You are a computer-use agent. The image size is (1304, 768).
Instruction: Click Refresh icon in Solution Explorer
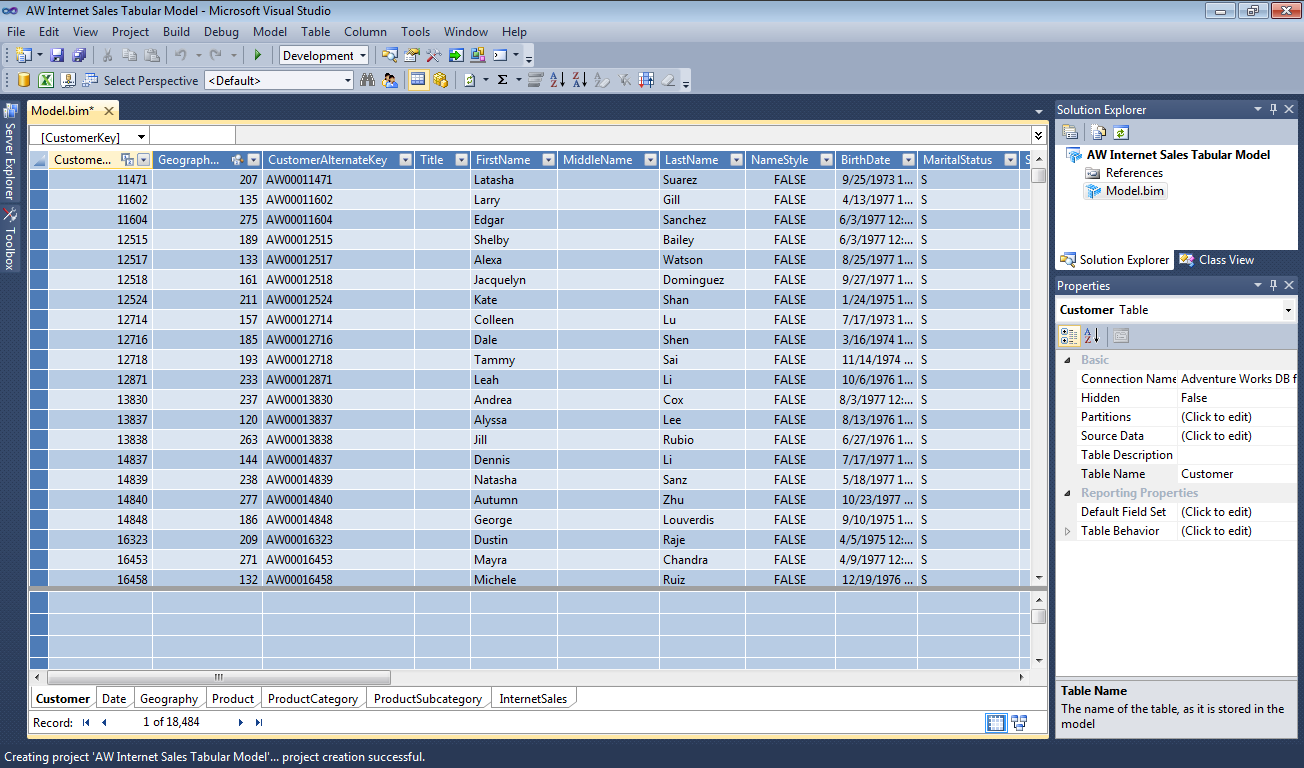point(1121,132)
